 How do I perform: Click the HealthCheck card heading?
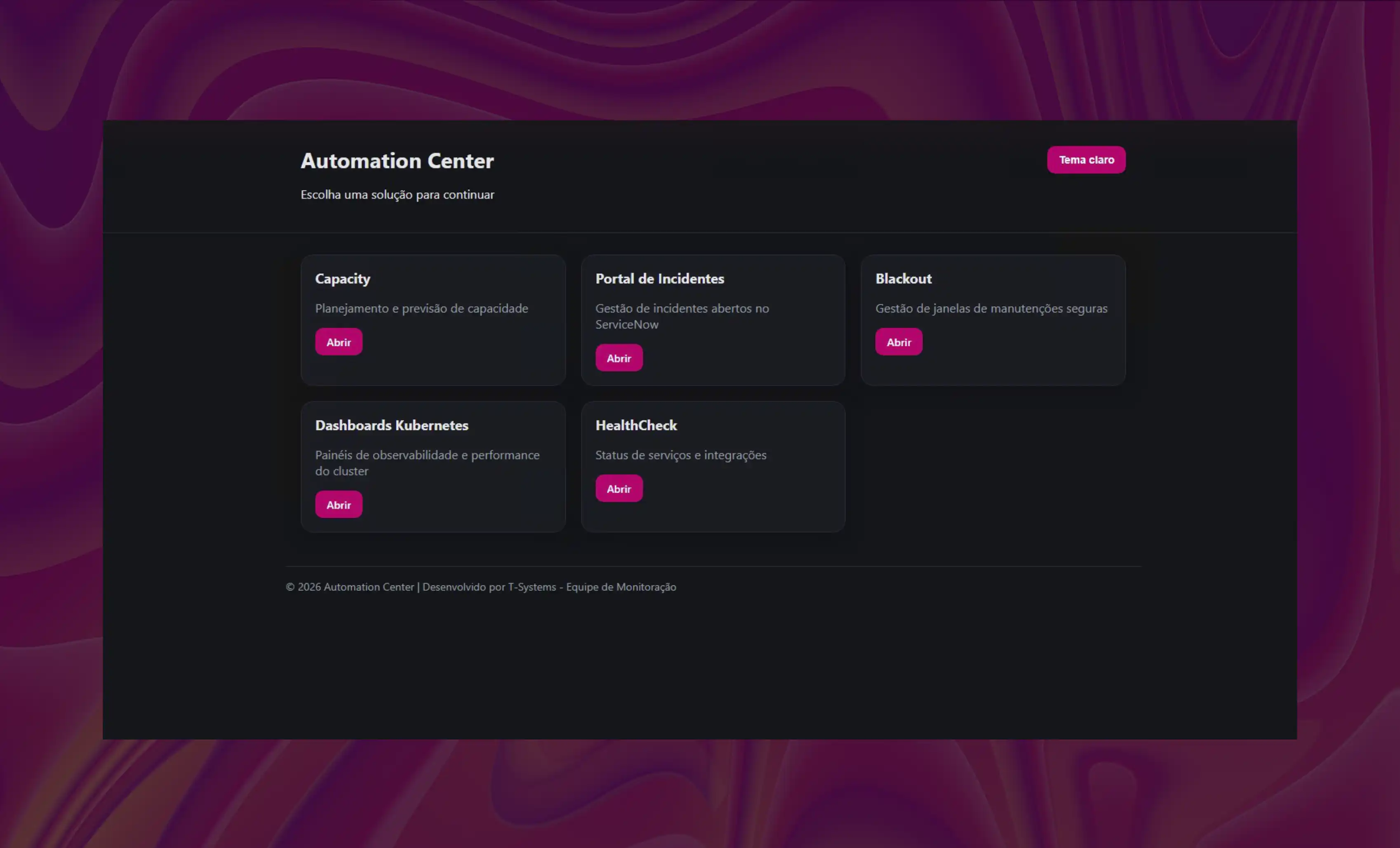636,425
